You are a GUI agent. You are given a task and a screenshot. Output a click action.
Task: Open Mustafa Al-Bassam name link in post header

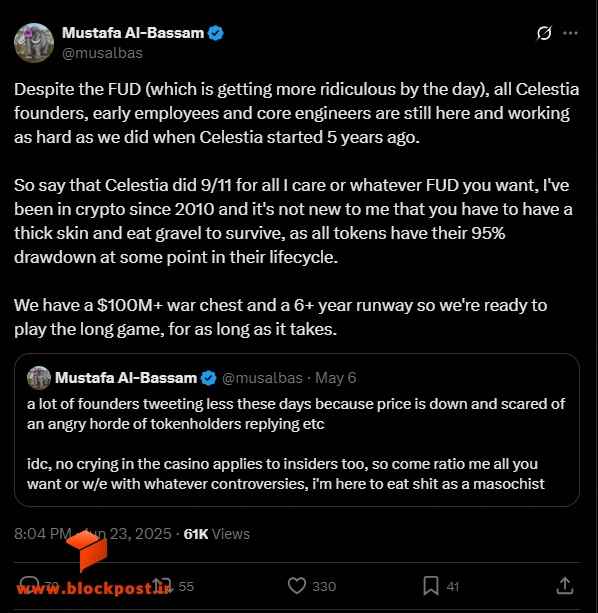tap(133, 33)
